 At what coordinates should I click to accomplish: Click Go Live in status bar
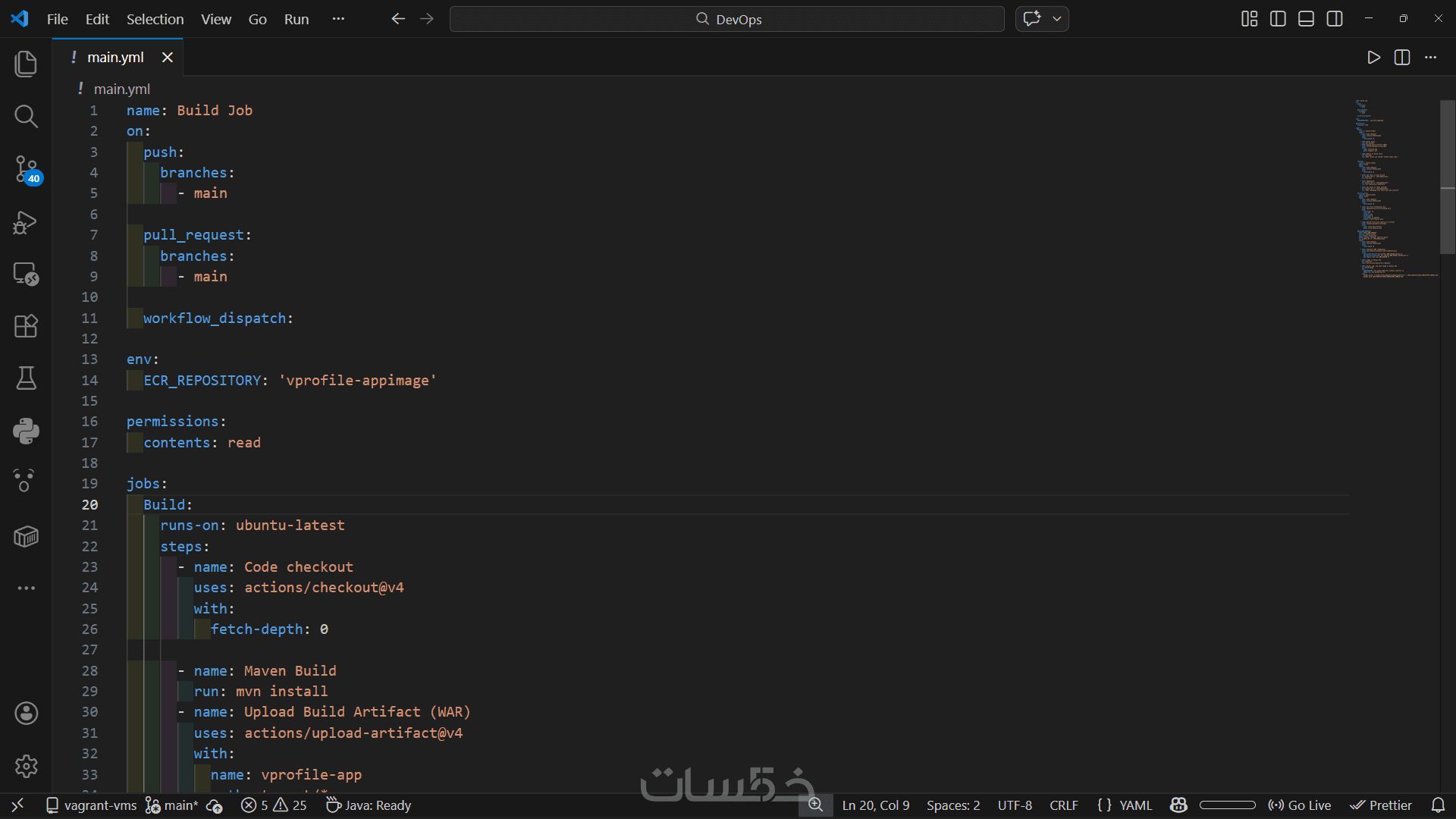tap(1300, 805)
